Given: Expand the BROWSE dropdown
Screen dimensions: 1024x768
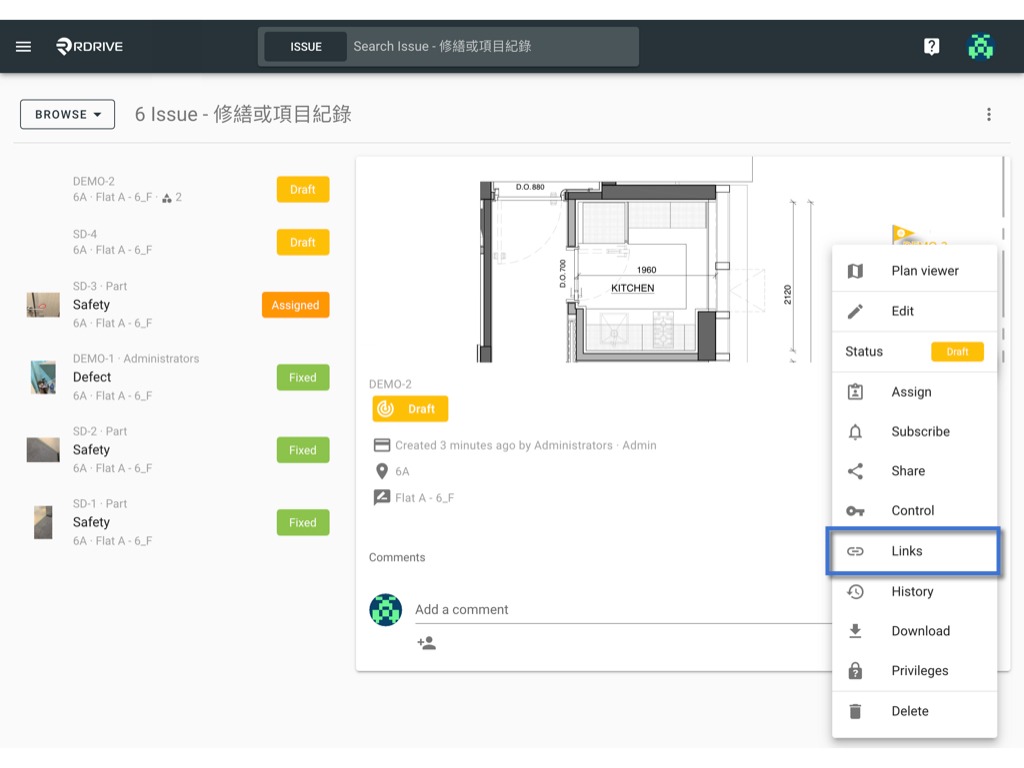Looking at the screenshot, I should [67, 114].
